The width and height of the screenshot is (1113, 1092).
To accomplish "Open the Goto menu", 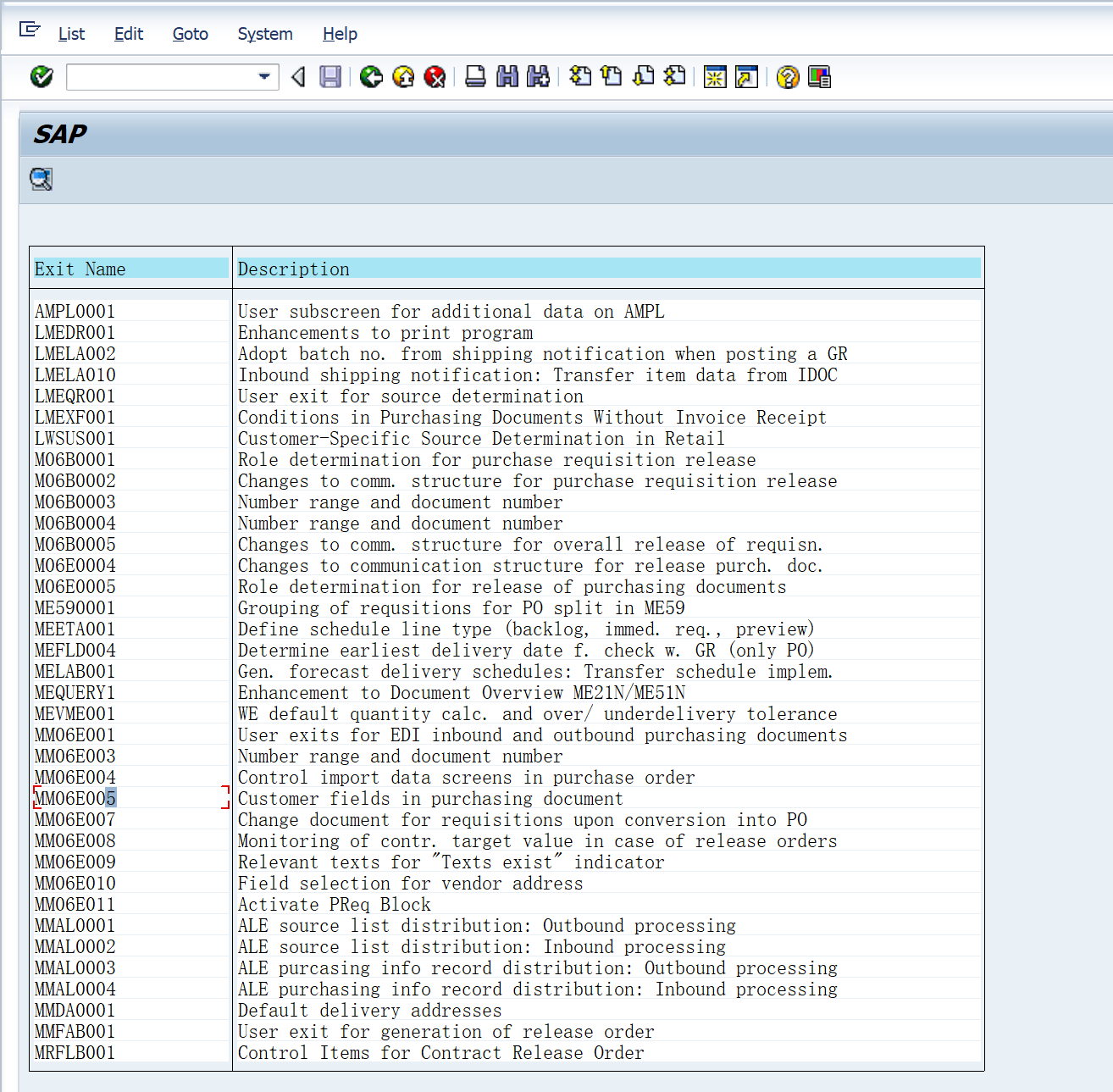I will tap(190, 34).
